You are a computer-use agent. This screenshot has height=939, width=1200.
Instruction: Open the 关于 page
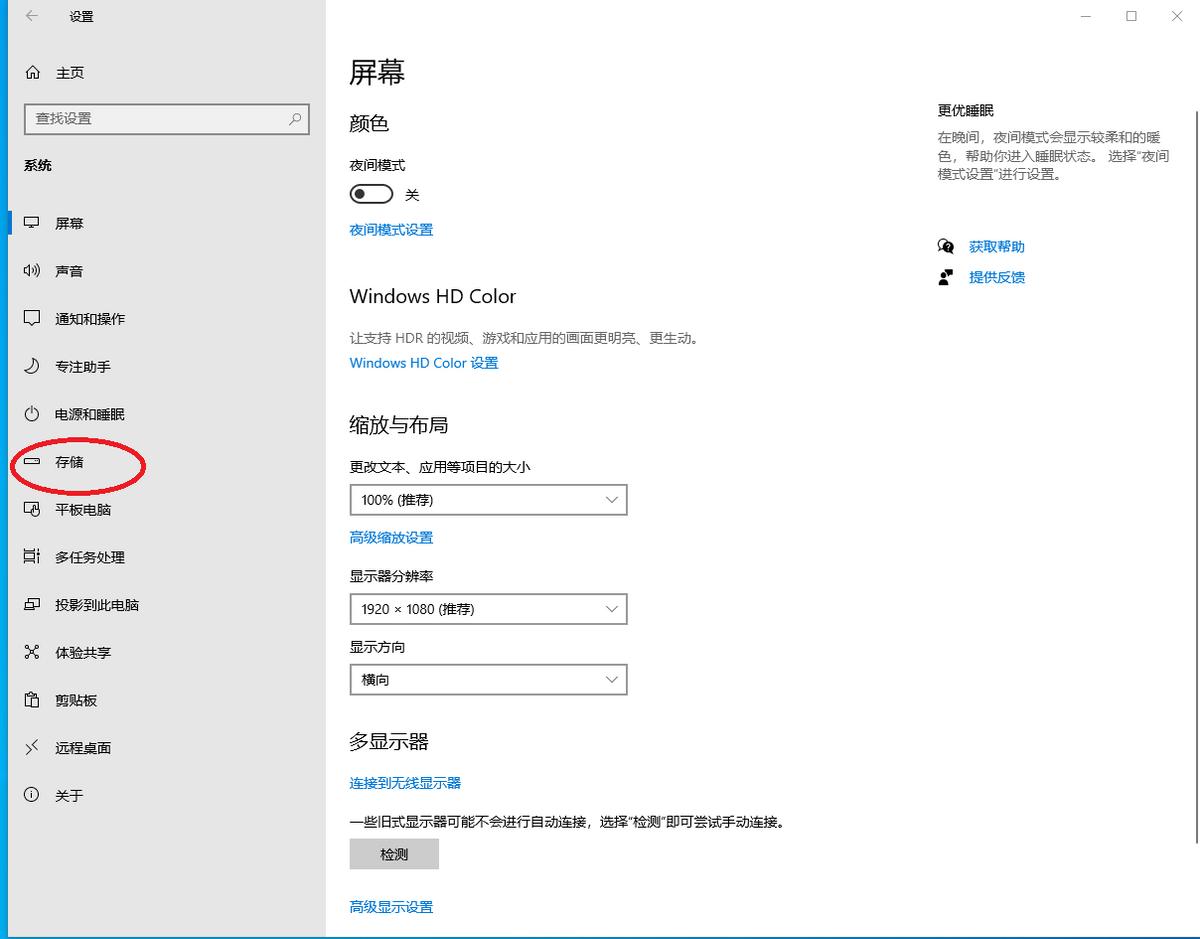(x=70, y=795)
